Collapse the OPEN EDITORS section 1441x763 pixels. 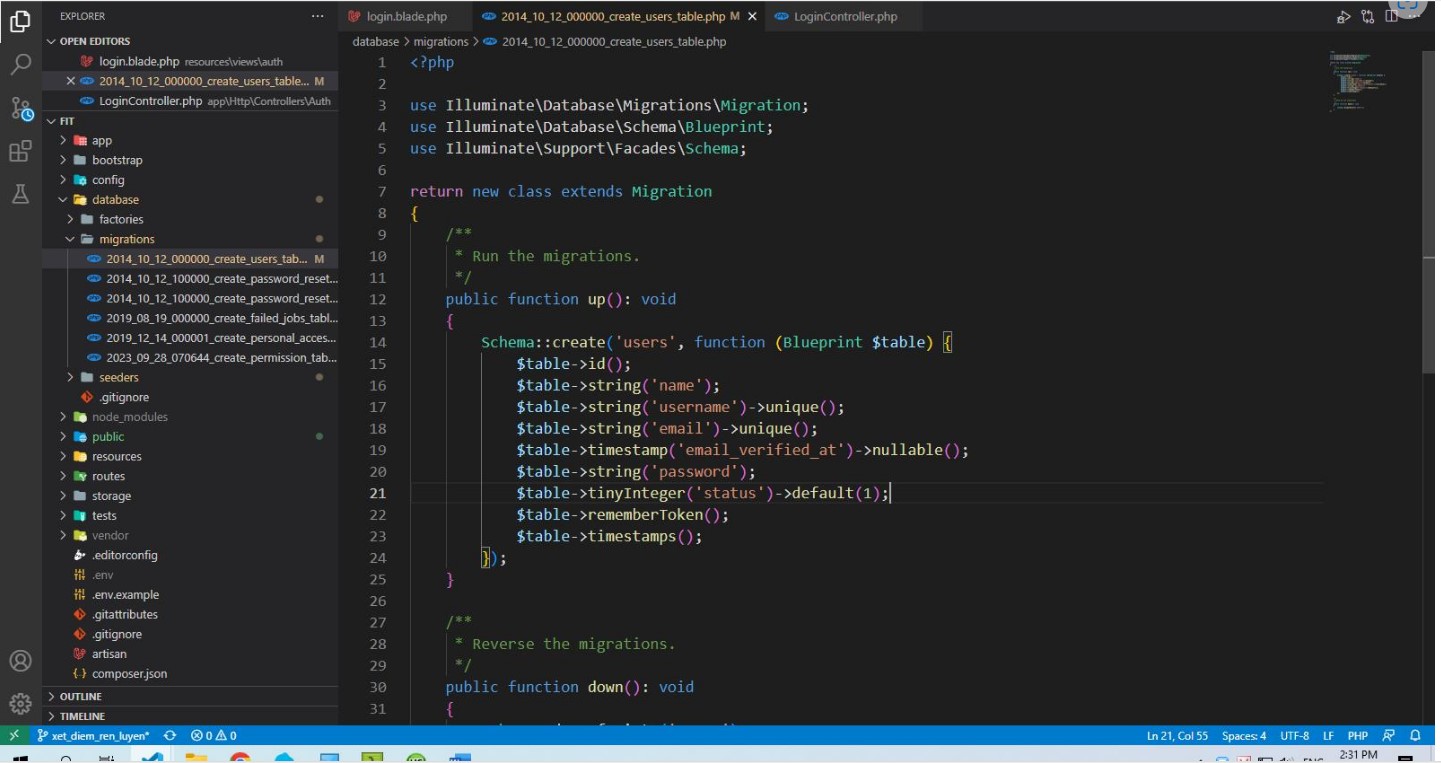tap(94, 42)
